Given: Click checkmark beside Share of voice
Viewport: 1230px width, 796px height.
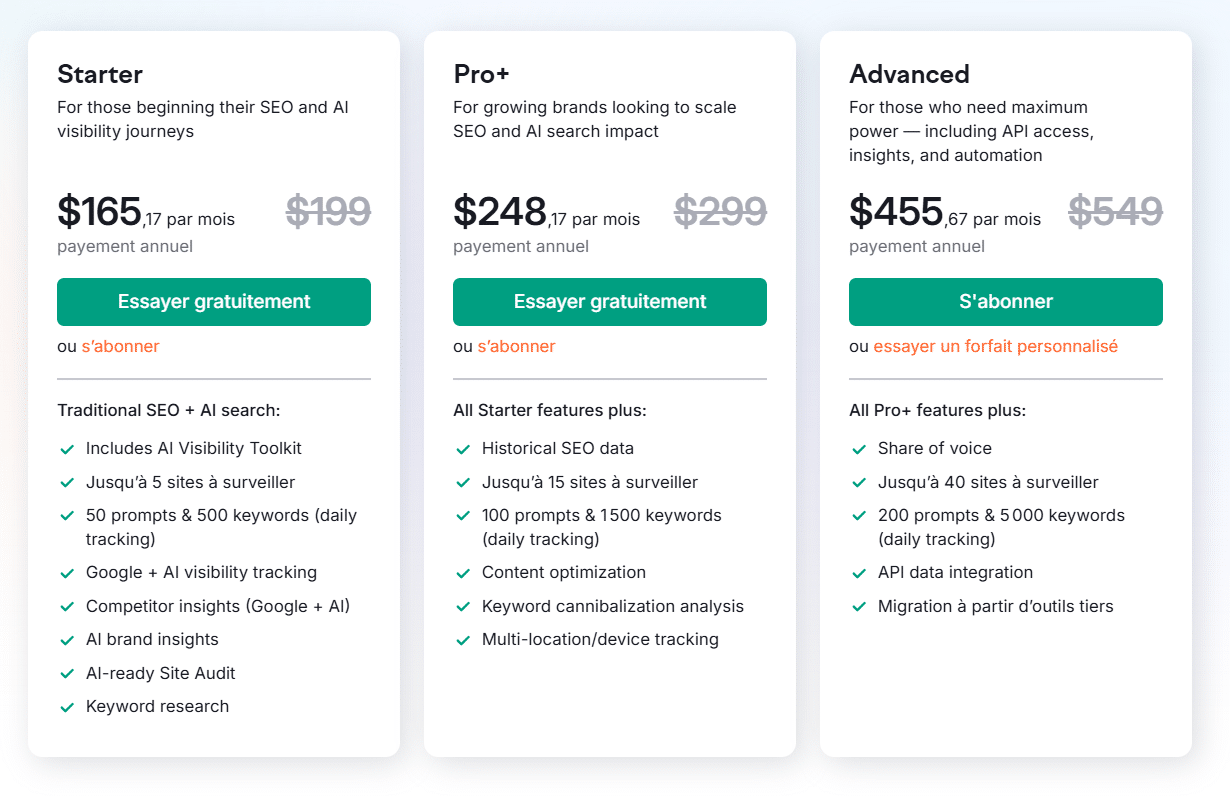Looking at the screenshot, I should coord(859,449).
